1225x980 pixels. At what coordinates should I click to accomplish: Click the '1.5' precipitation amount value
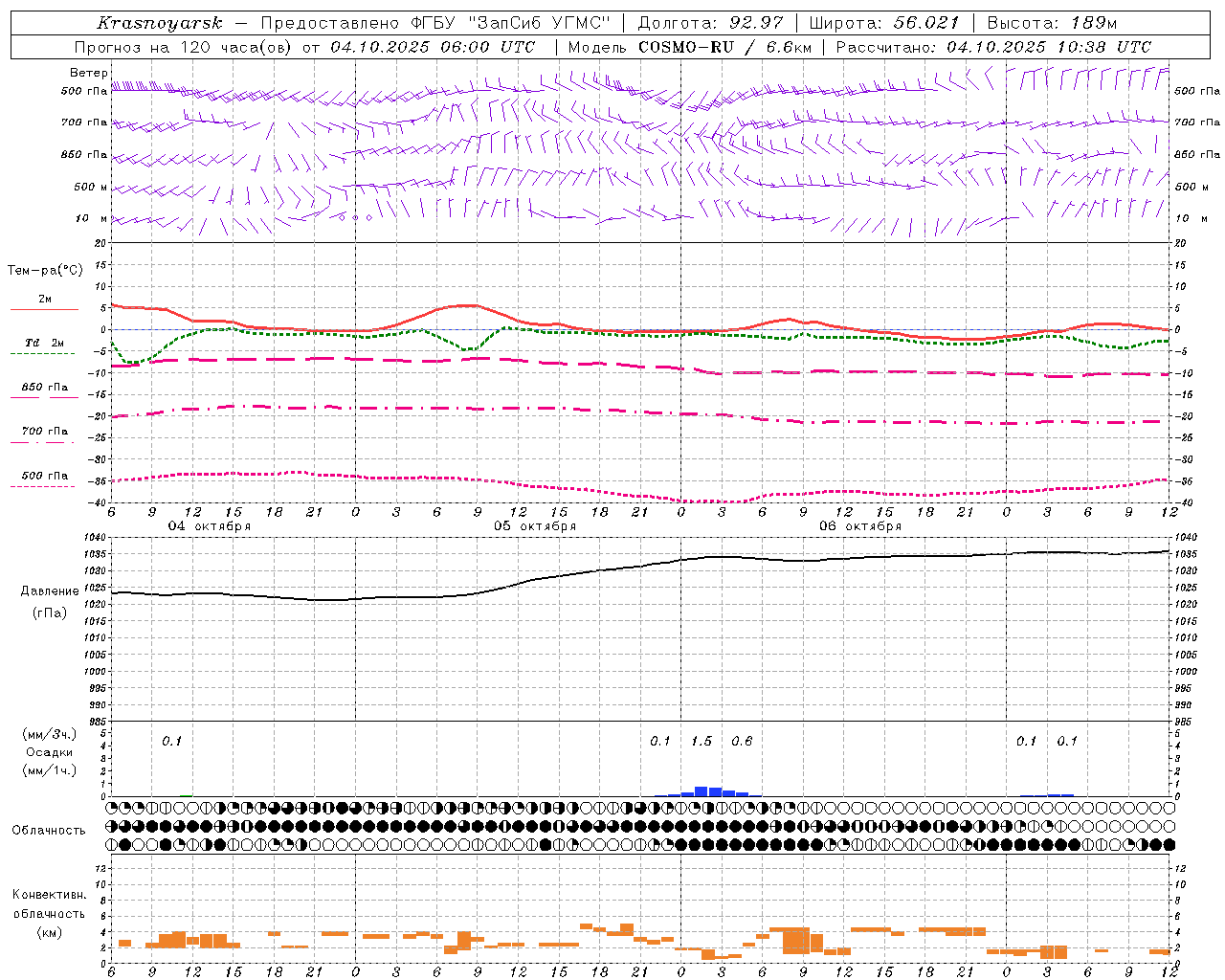(x=702, y=741)
